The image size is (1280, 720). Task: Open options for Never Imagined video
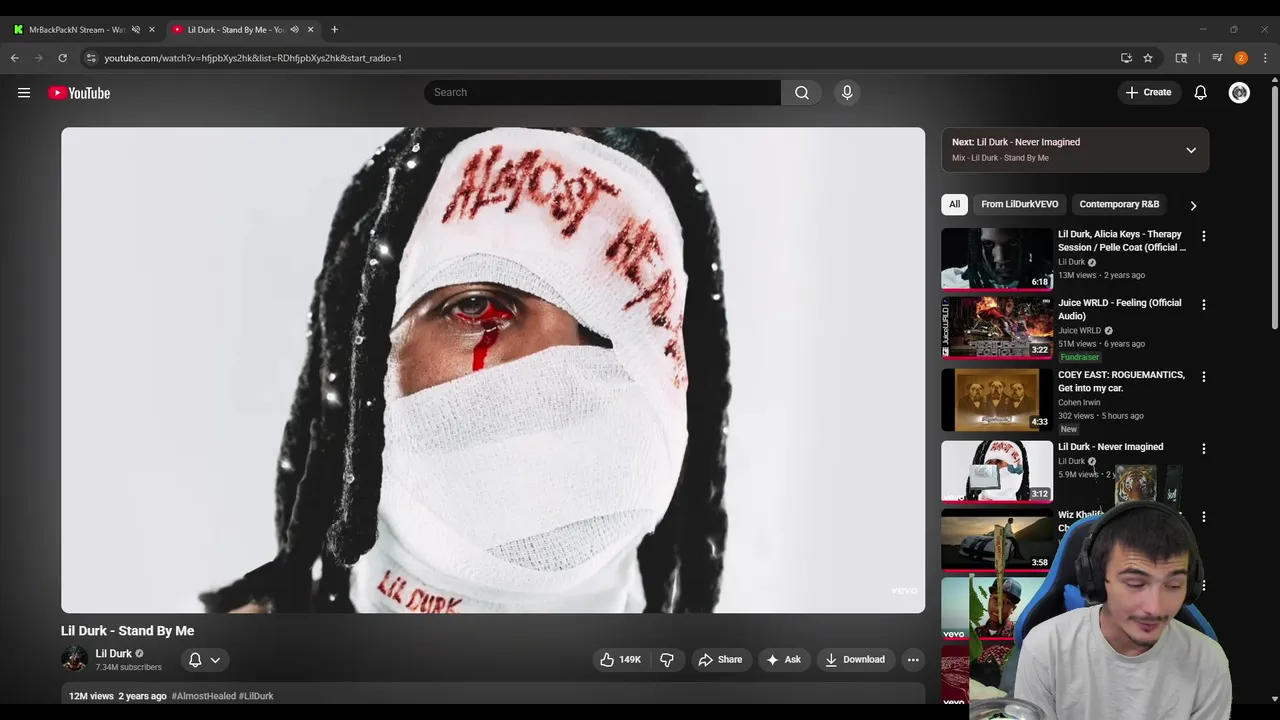(1203, 449)
